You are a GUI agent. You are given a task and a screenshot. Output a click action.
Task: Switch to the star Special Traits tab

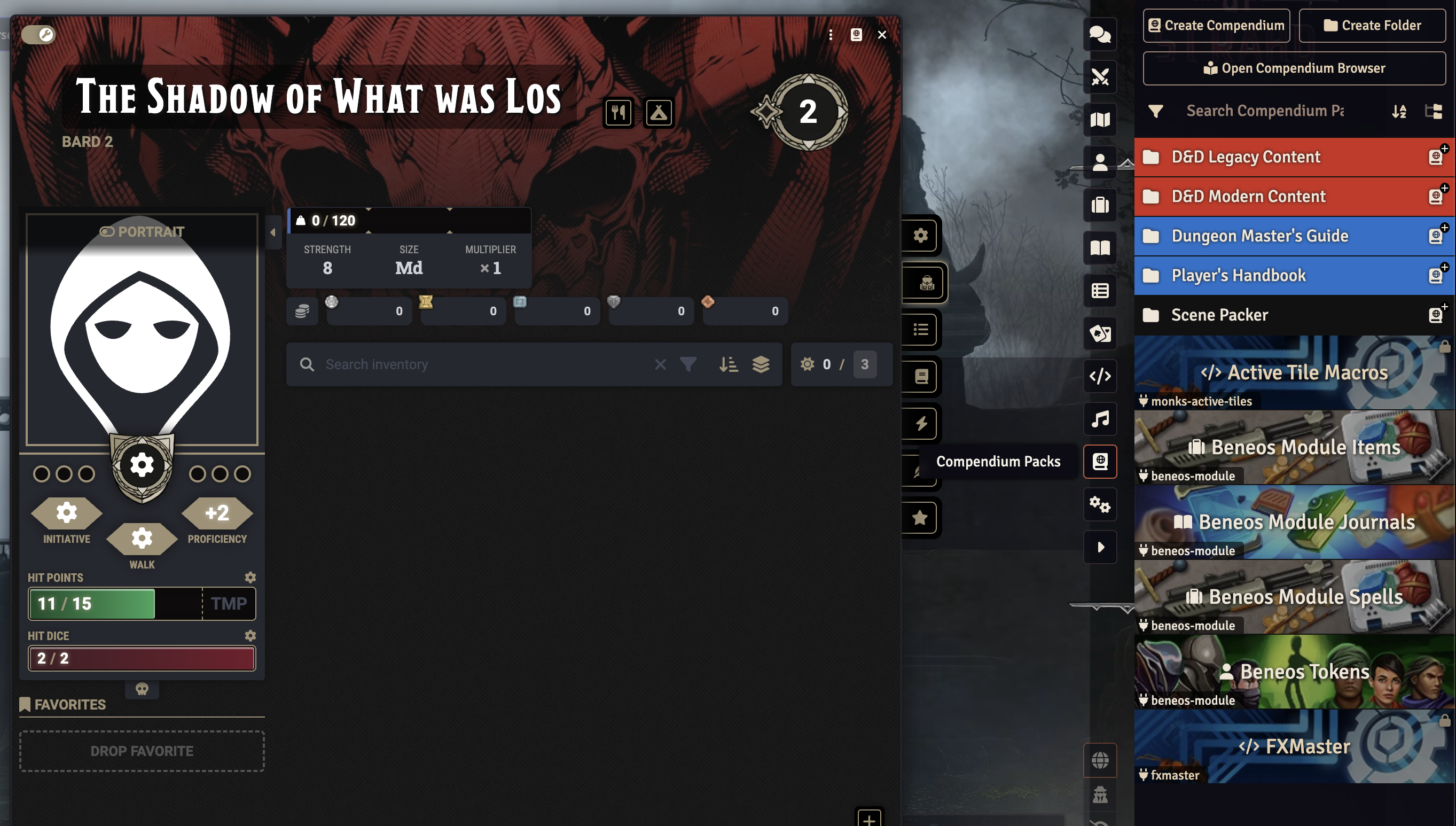tap(920, 517)
